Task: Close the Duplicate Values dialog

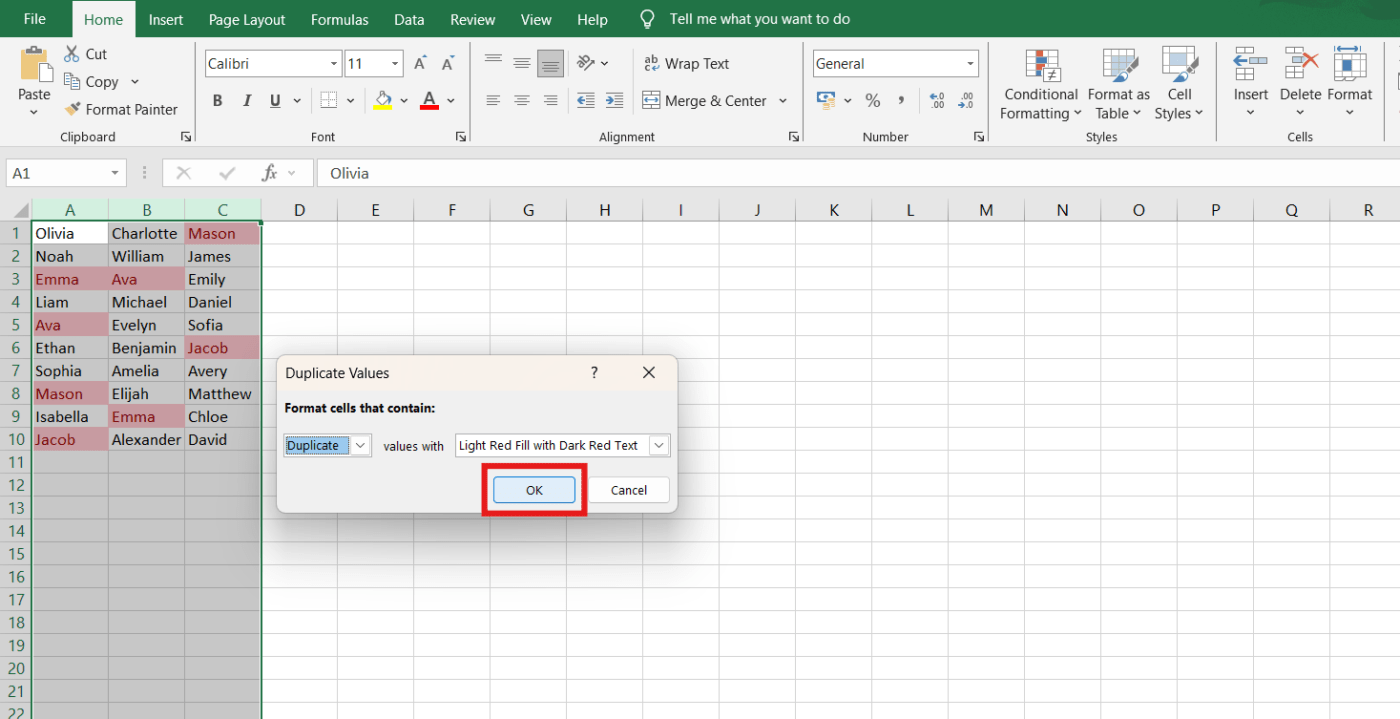Action: click(648, 372)
